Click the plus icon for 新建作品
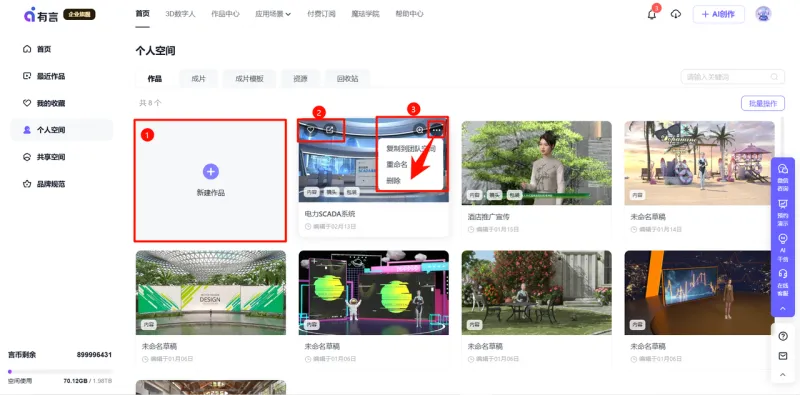 [211, 171]
